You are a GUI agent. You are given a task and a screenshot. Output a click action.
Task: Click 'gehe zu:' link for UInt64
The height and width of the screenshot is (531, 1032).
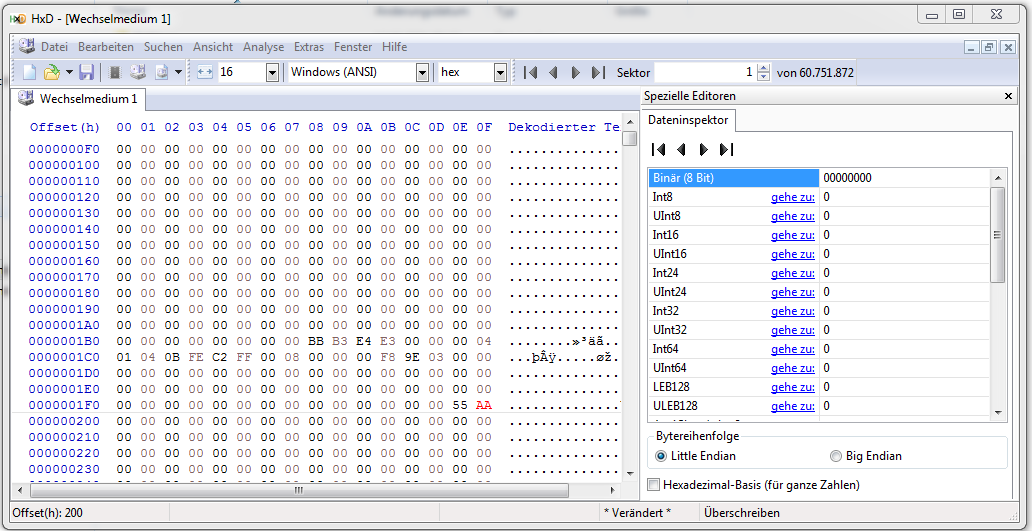click(793, 368)
